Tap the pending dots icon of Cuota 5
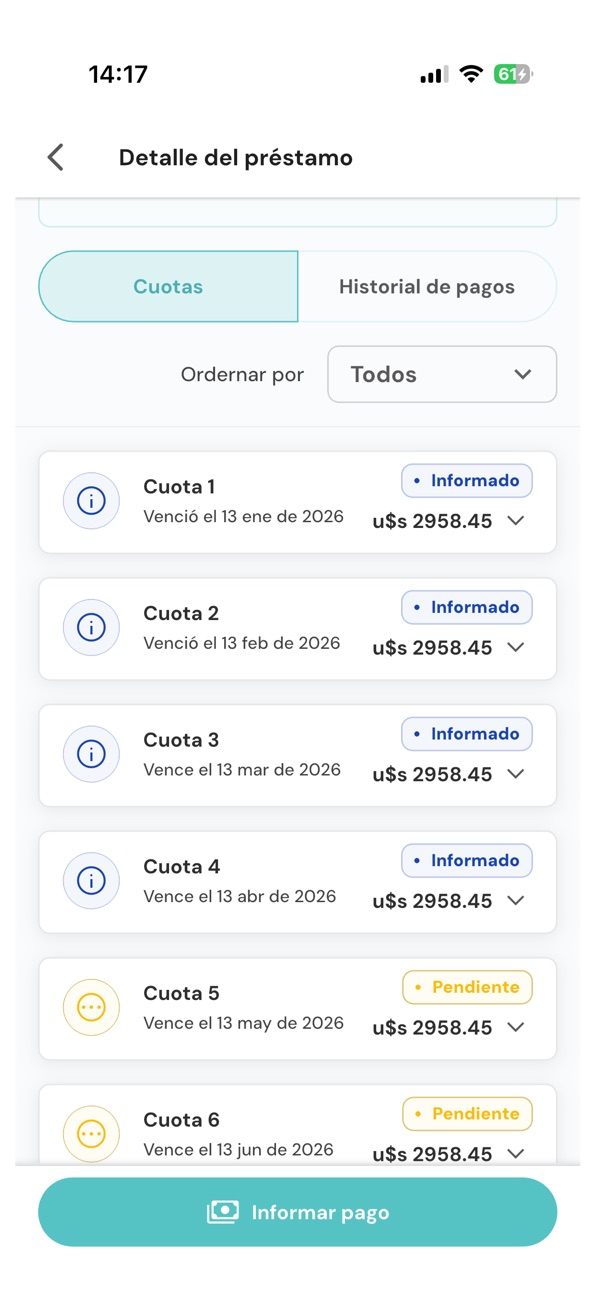The width and height of the screenshot is (596, 1290). tap(91, 1008)
